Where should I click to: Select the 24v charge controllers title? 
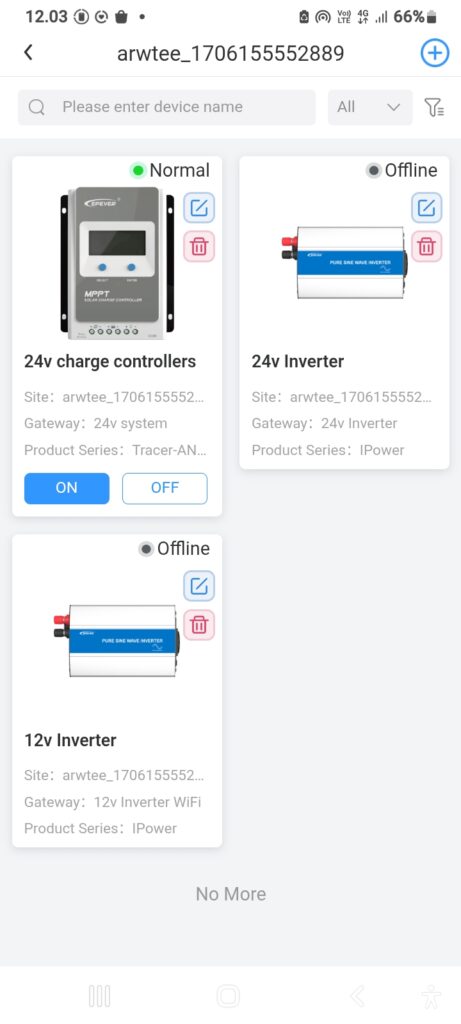click(x=110, y=361)
